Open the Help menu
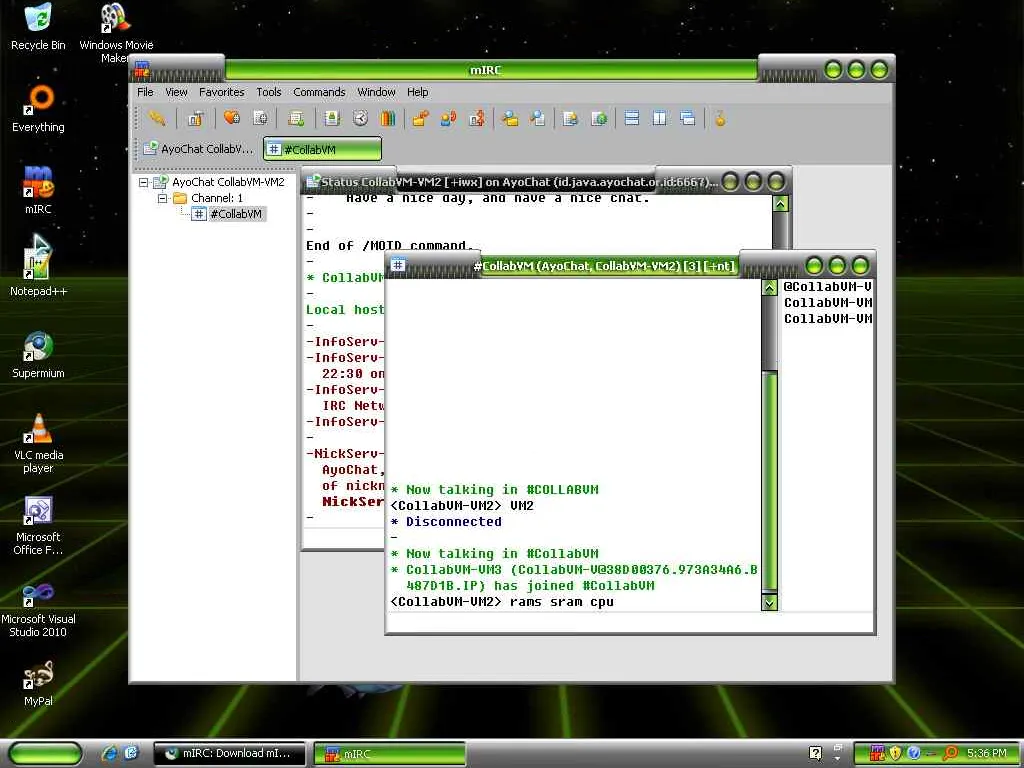This screenshot has width=1024, height=768. [417, 92]
